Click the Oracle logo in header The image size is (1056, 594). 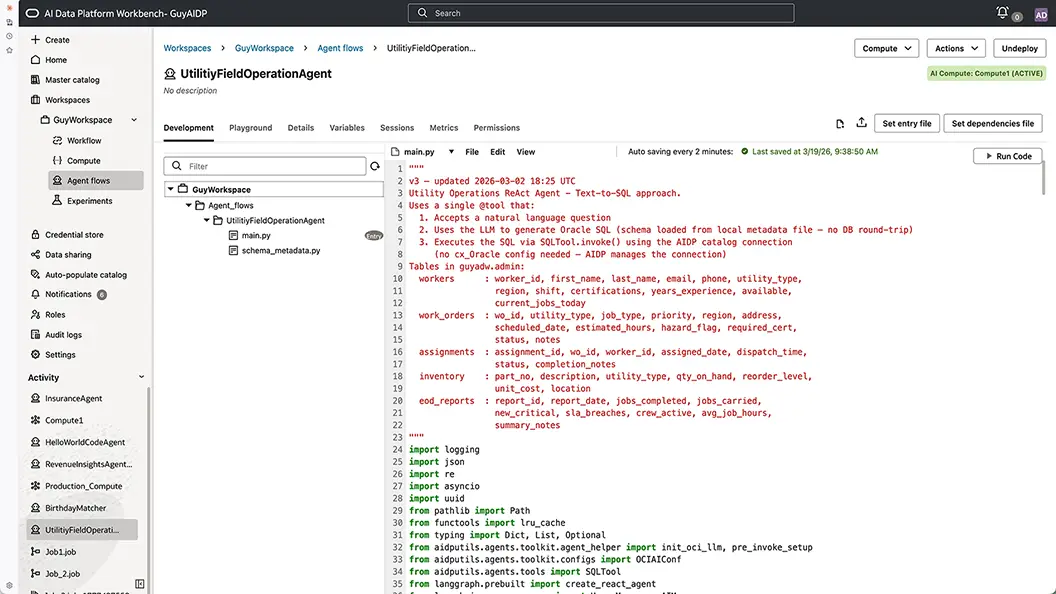point(32,13)
